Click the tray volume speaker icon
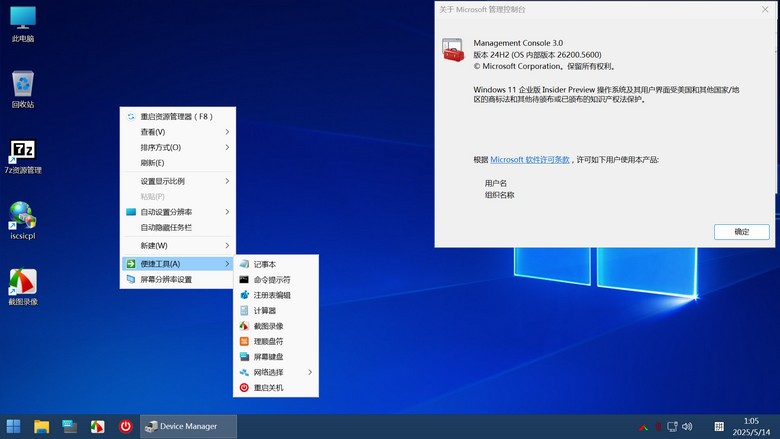The height and width of the screenshot is (439, 780). pyautogui.click(x=687, y=426)
